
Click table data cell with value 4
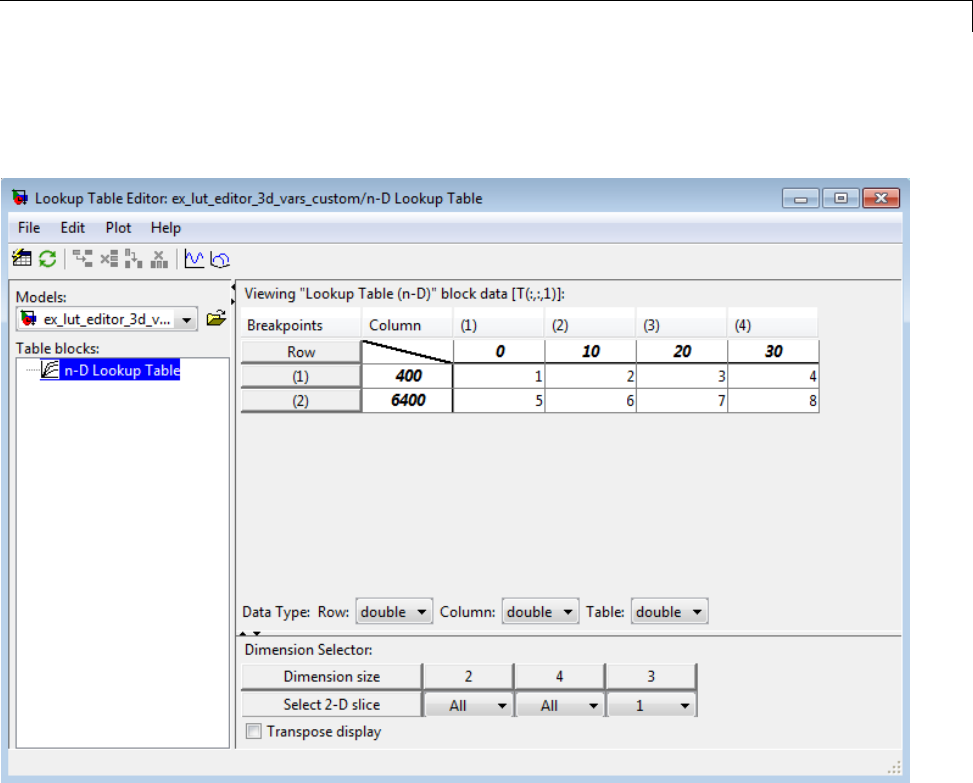click(773, 376)
